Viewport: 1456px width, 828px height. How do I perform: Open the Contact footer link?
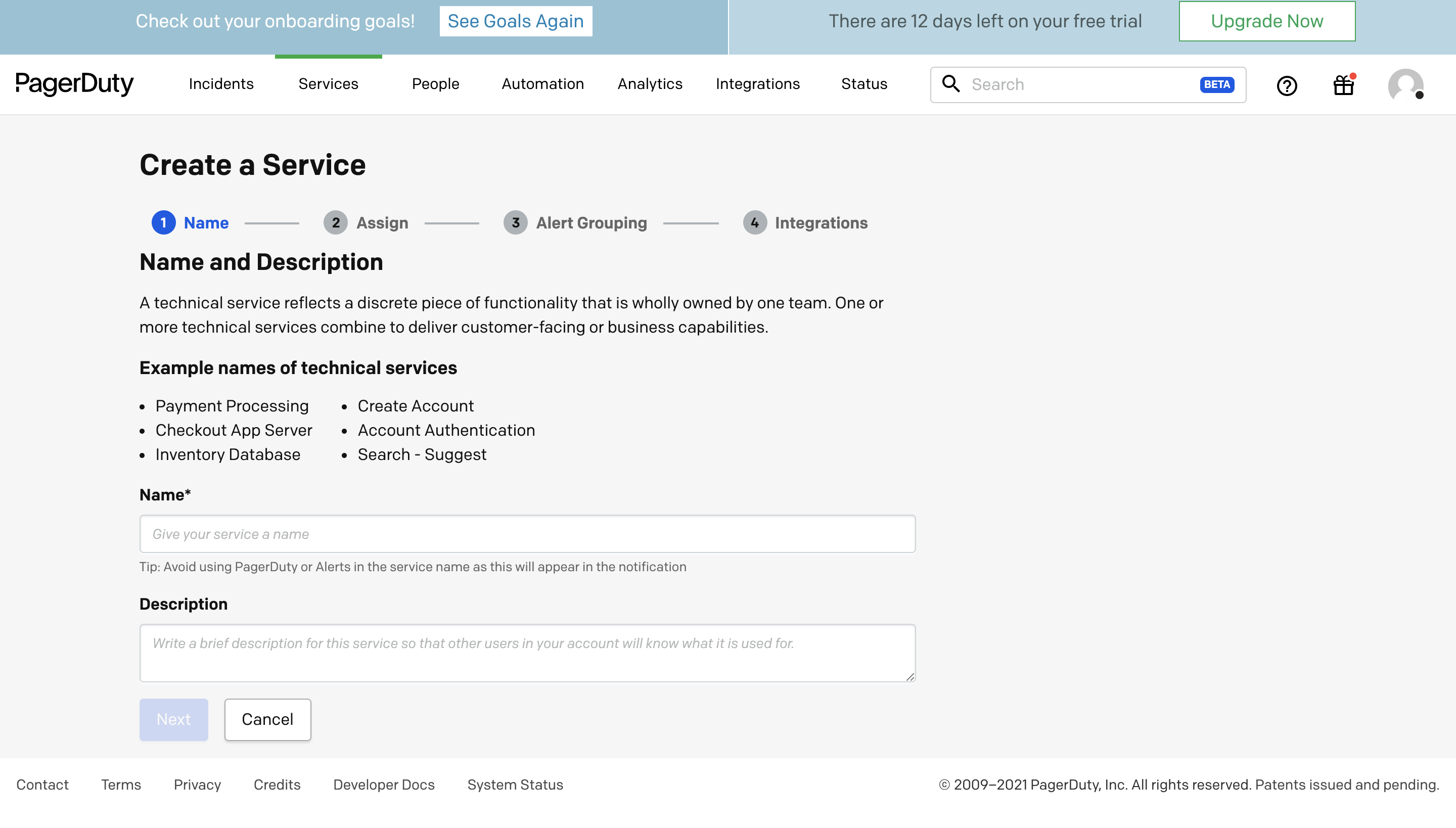click(42, 785)
